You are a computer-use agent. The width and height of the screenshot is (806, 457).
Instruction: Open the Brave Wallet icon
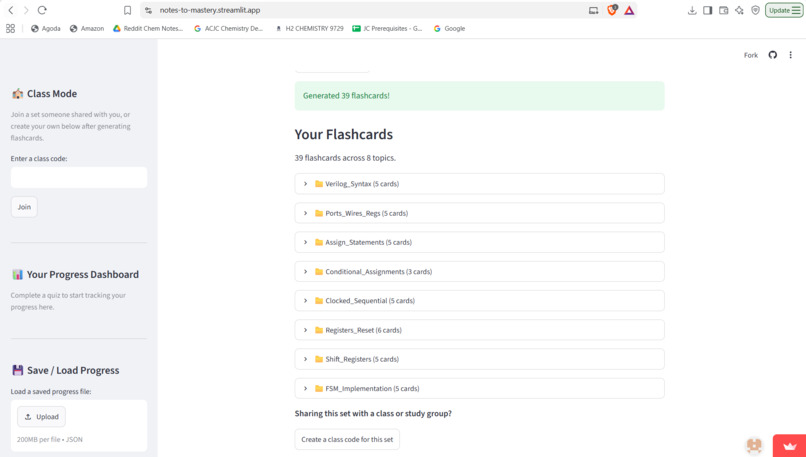[x=724, y=10]
